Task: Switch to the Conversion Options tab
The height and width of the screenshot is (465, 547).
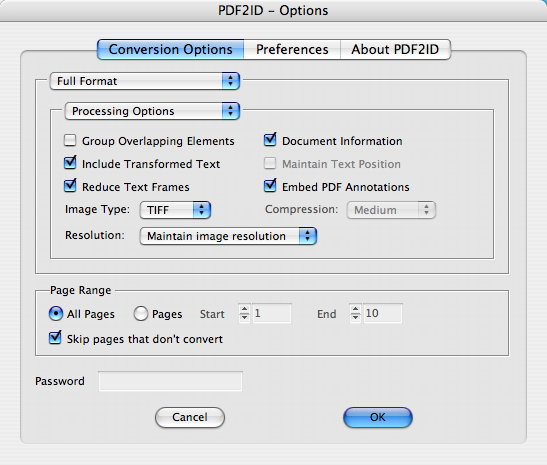Action: point(171,49)
